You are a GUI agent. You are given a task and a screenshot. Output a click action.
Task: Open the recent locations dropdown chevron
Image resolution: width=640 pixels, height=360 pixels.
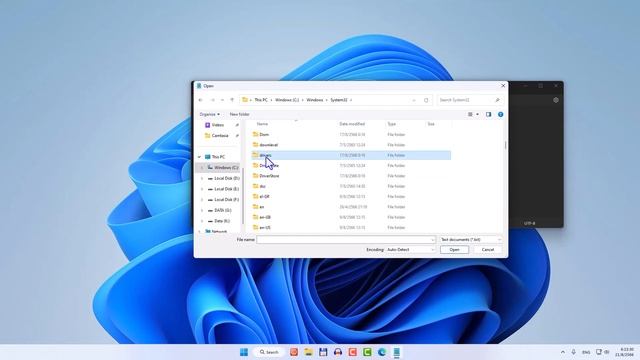coord(222,100)
